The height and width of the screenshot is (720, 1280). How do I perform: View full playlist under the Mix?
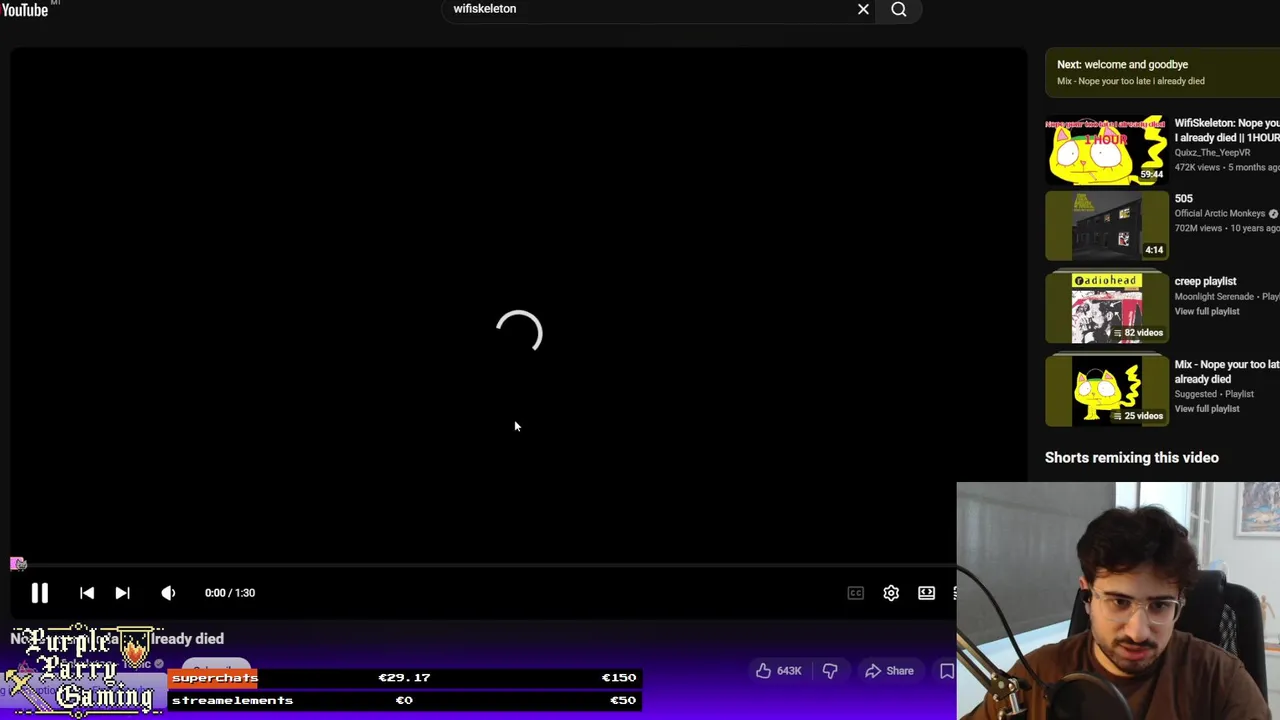click(1207, 409)
